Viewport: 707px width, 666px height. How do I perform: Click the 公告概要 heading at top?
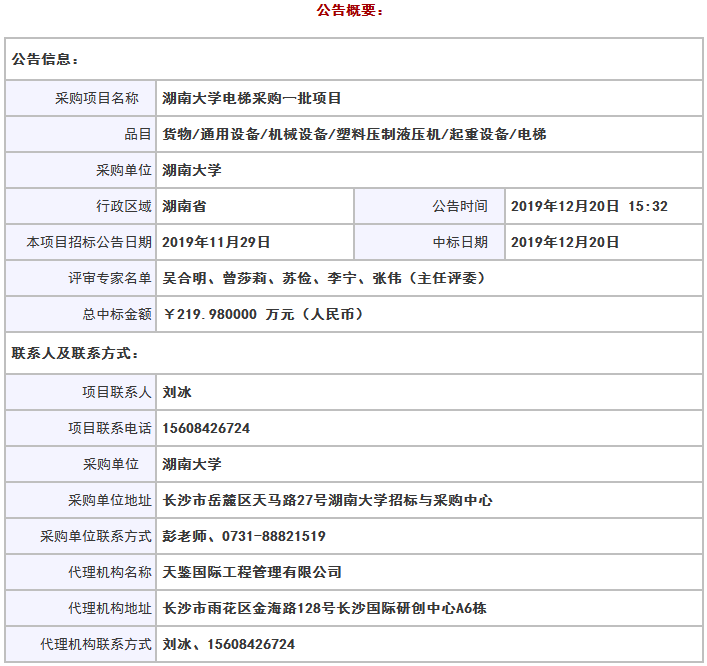(350, 11)
